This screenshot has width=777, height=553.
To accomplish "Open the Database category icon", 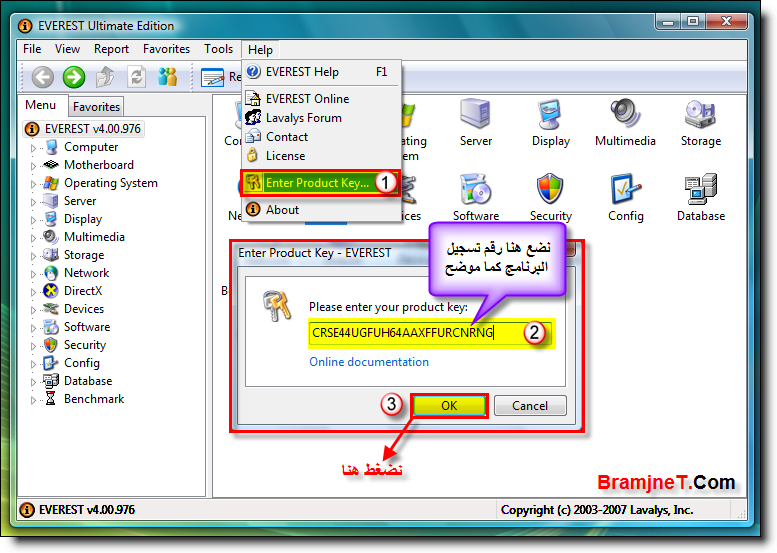I will point(701,189).
